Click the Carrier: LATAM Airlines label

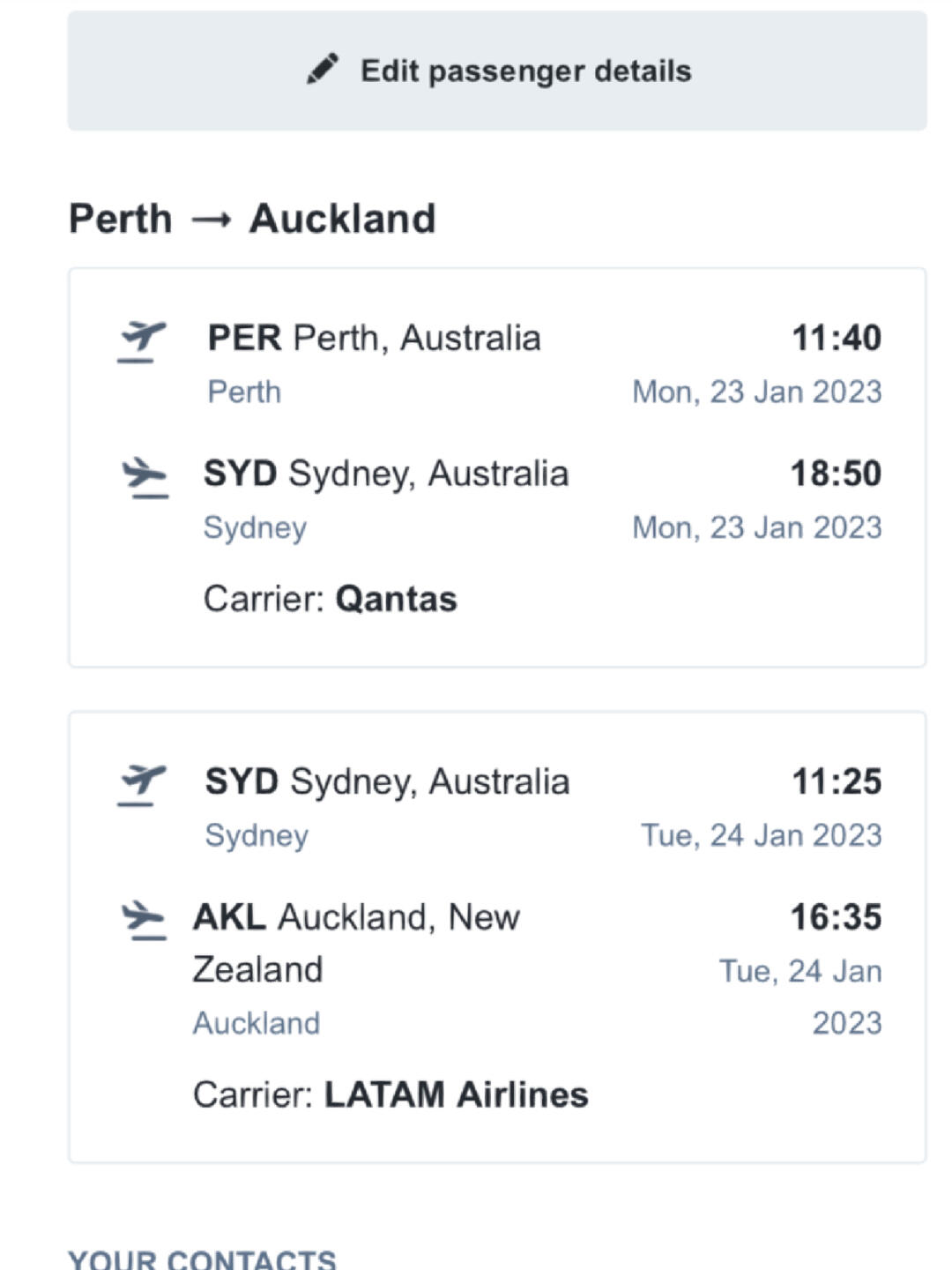[x=390, y=1094]
